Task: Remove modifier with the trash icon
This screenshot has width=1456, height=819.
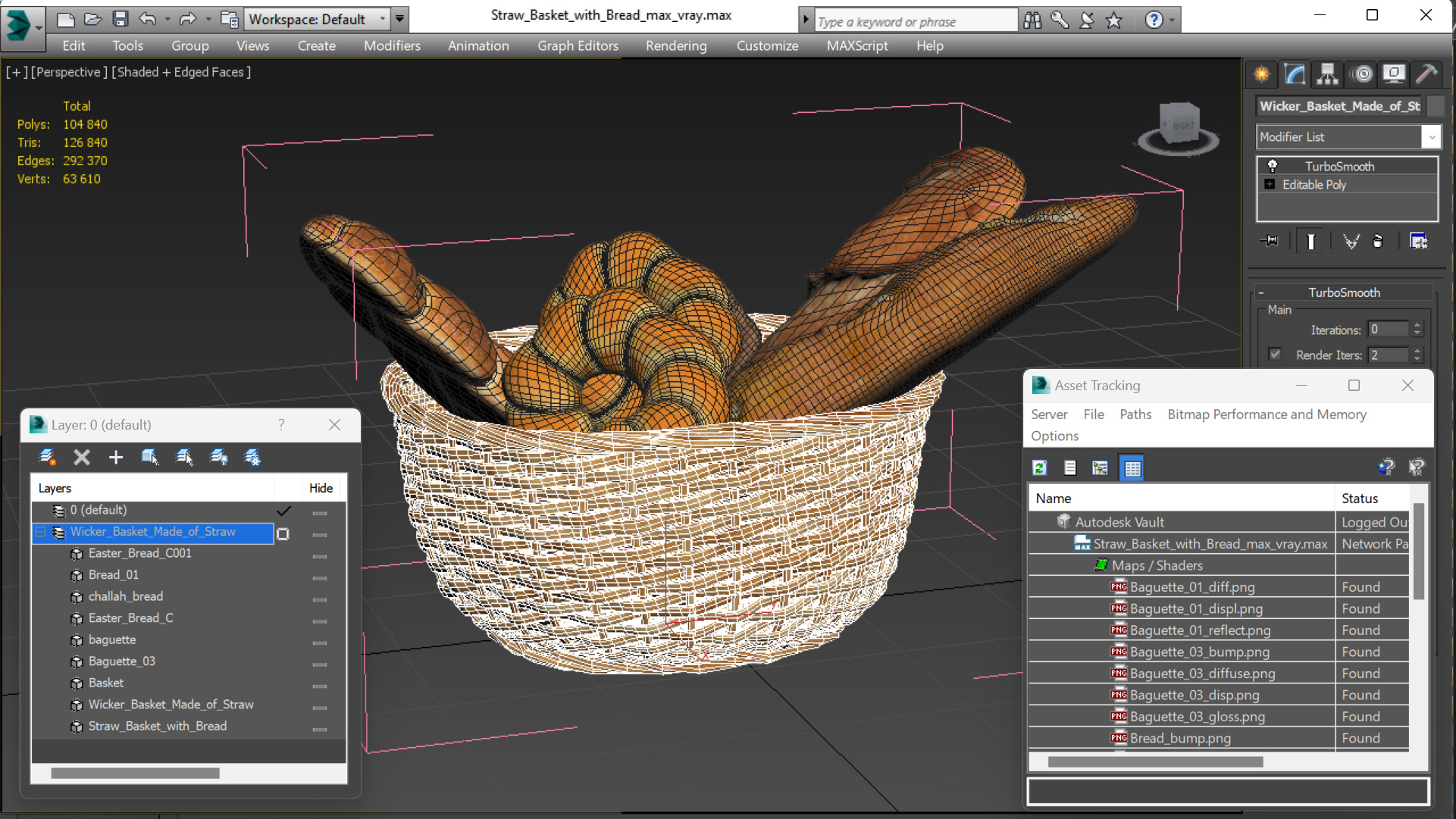Action: click(x=1378, y=241)
